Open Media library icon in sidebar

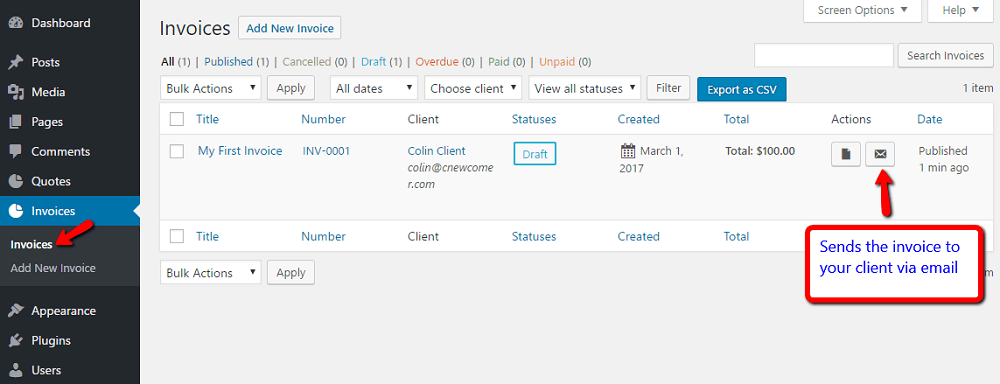click(x=16, y=92)
